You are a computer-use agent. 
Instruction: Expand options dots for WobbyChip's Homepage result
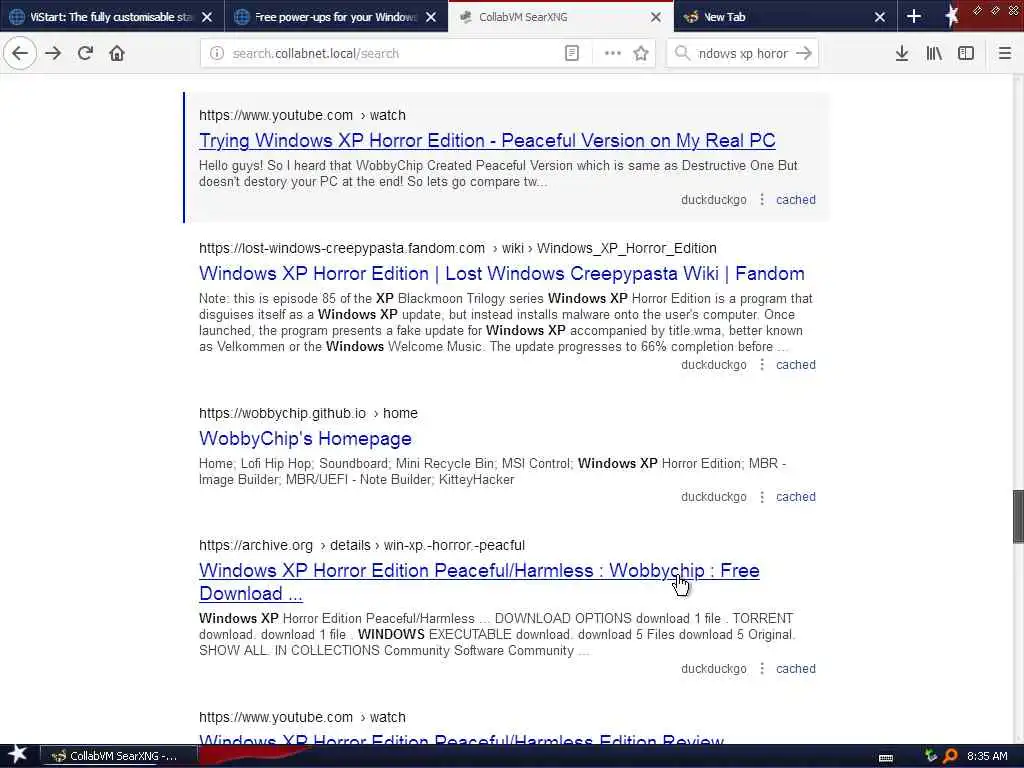coord(761,497)
